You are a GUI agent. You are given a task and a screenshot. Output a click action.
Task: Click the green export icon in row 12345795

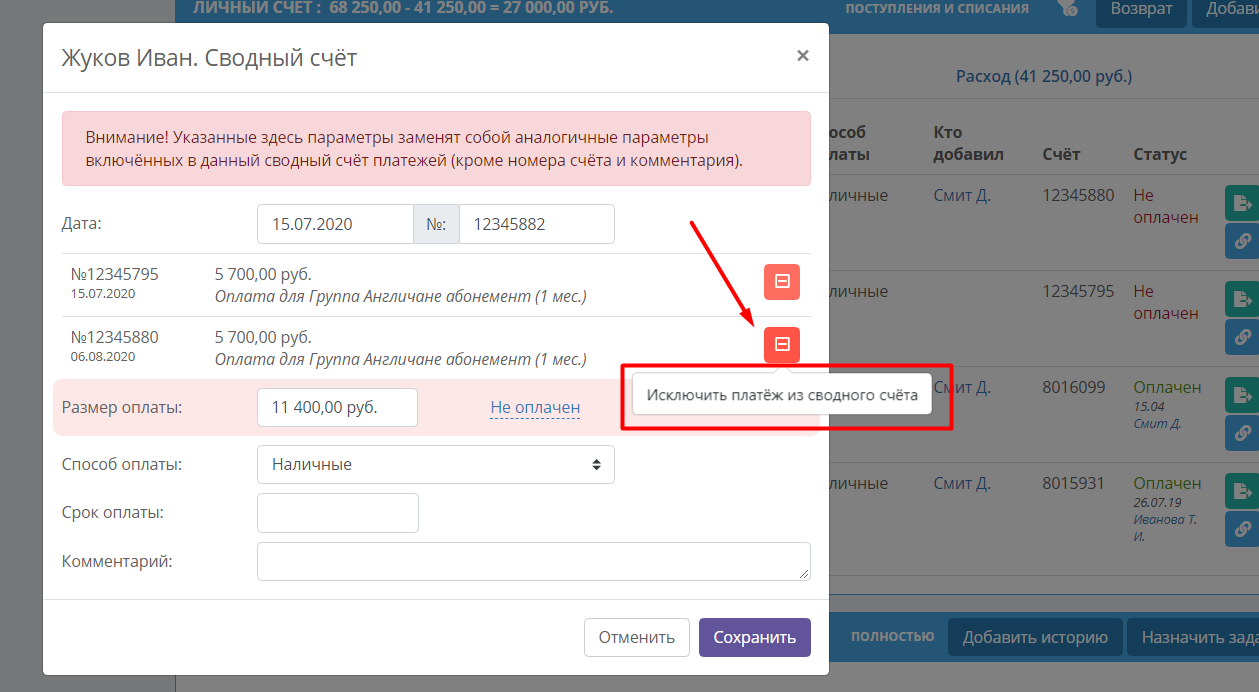[x=1242, y=298]
